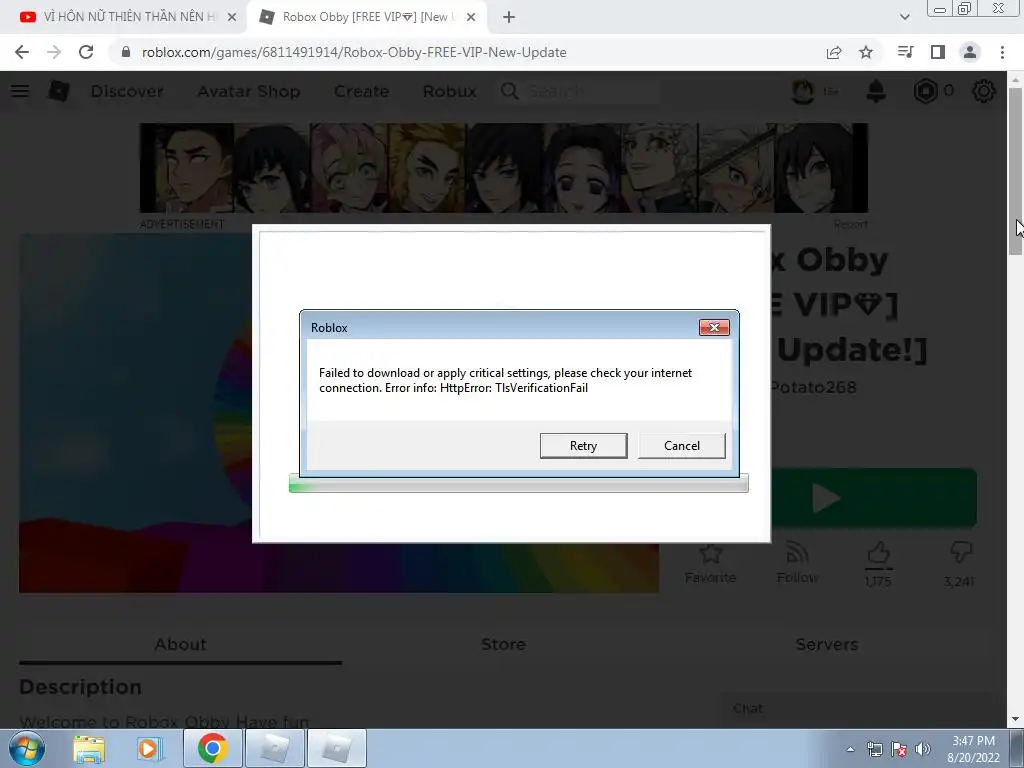1024x768 pixels.
Task: Open the Roblox hamburger menu
Action: [x=20, y=91]
